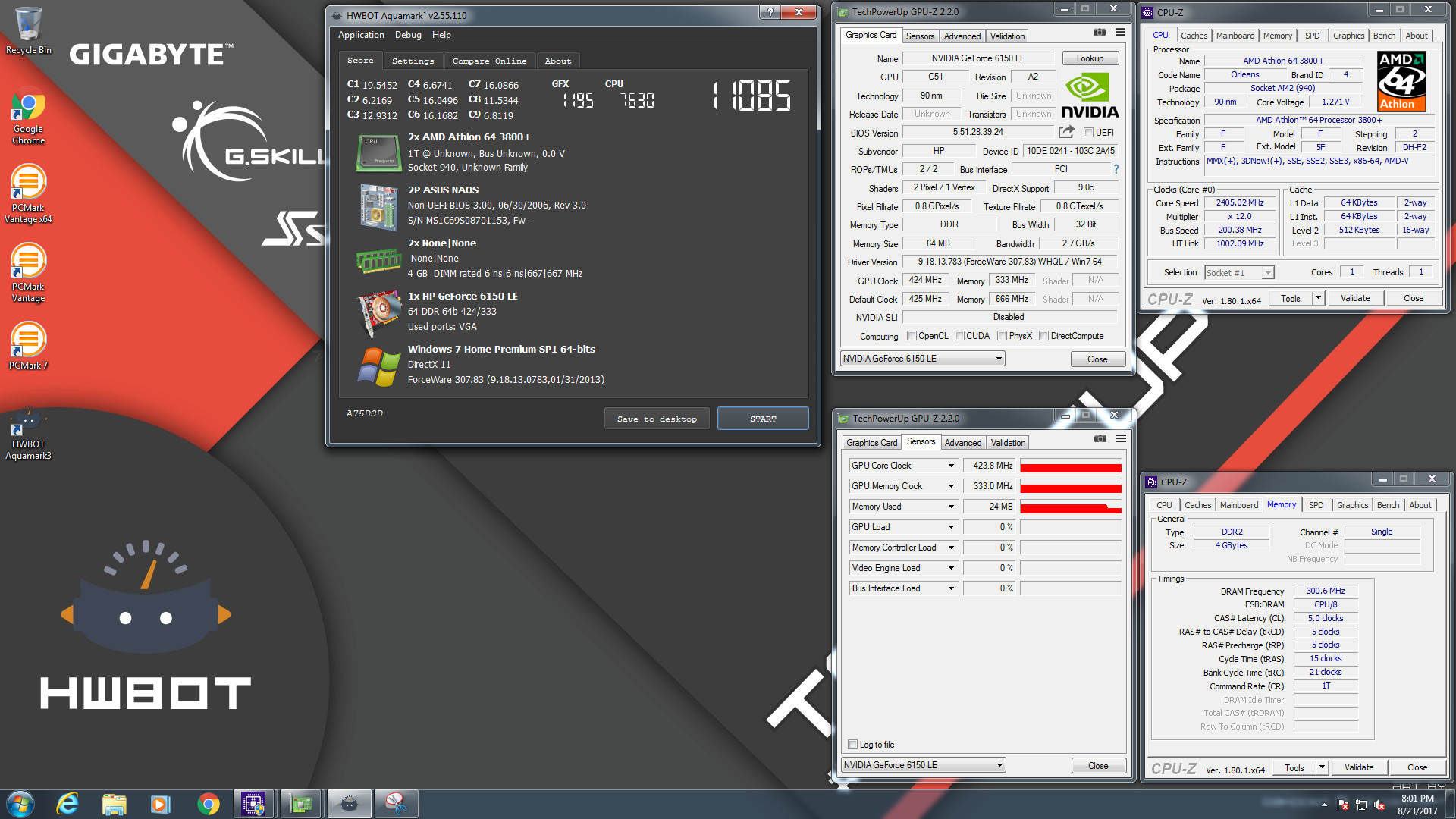This screenshot has width=1456, height=819.
Task: Open the hamburger menu in the upper GPU-Z window
Action: click(1120, 32)
